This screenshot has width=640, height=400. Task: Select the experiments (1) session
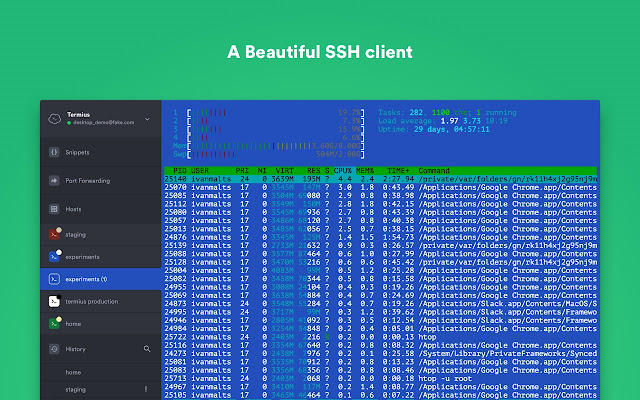pyautogui.click(x=100, y=279)
